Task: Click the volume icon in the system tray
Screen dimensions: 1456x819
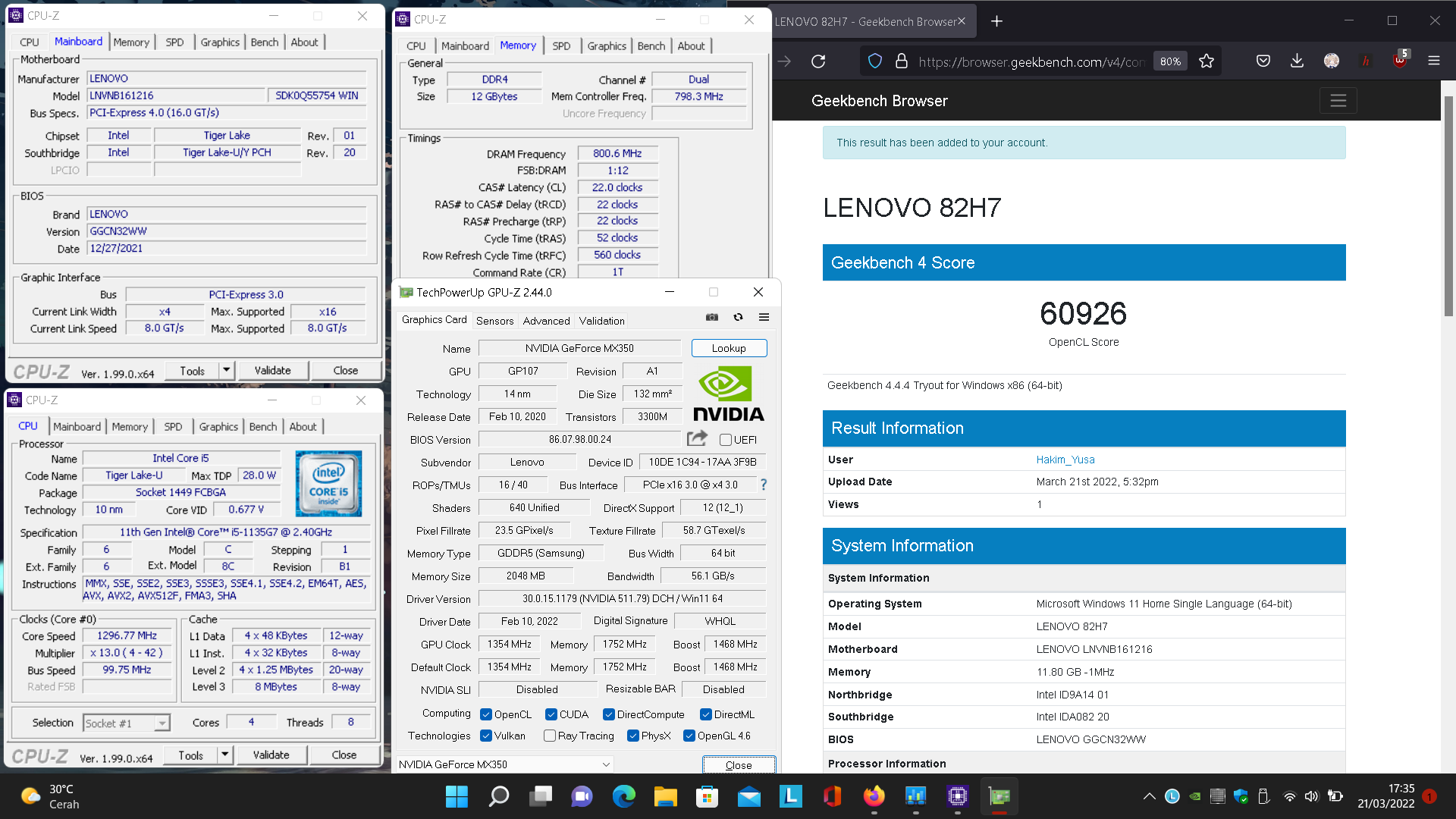Action: [x=1311, y=796]
